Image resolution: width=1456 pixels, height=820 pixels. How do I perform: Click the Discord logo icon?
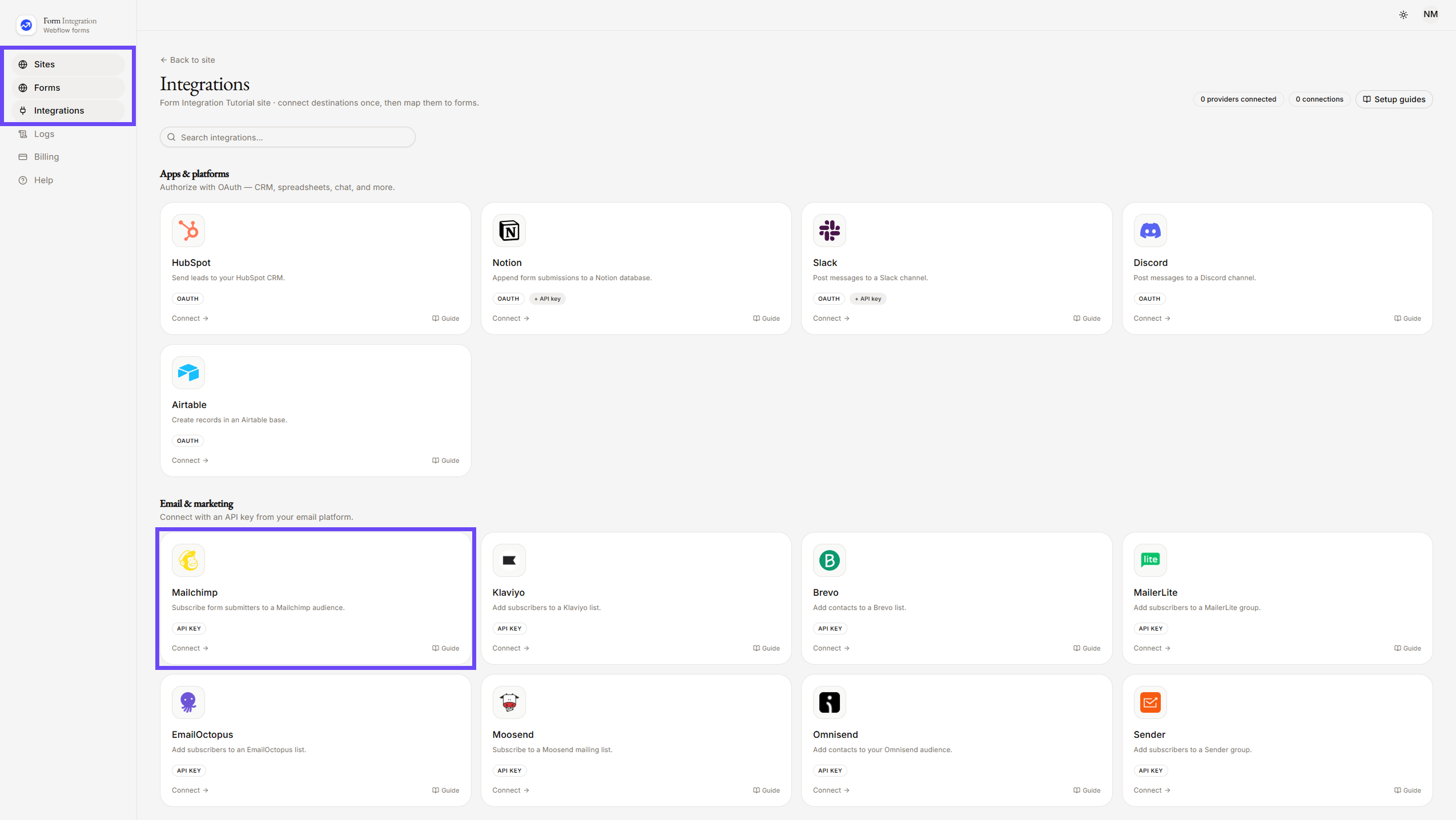[x=1150, y=231]
